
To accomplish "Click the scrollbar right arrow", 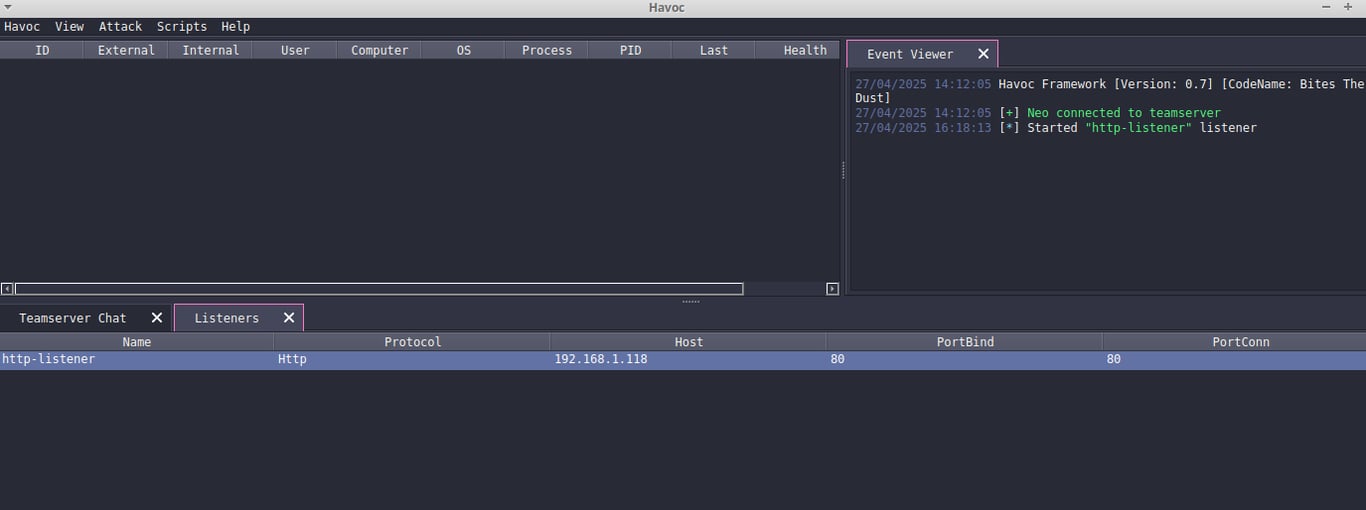I will pos(832,289).
